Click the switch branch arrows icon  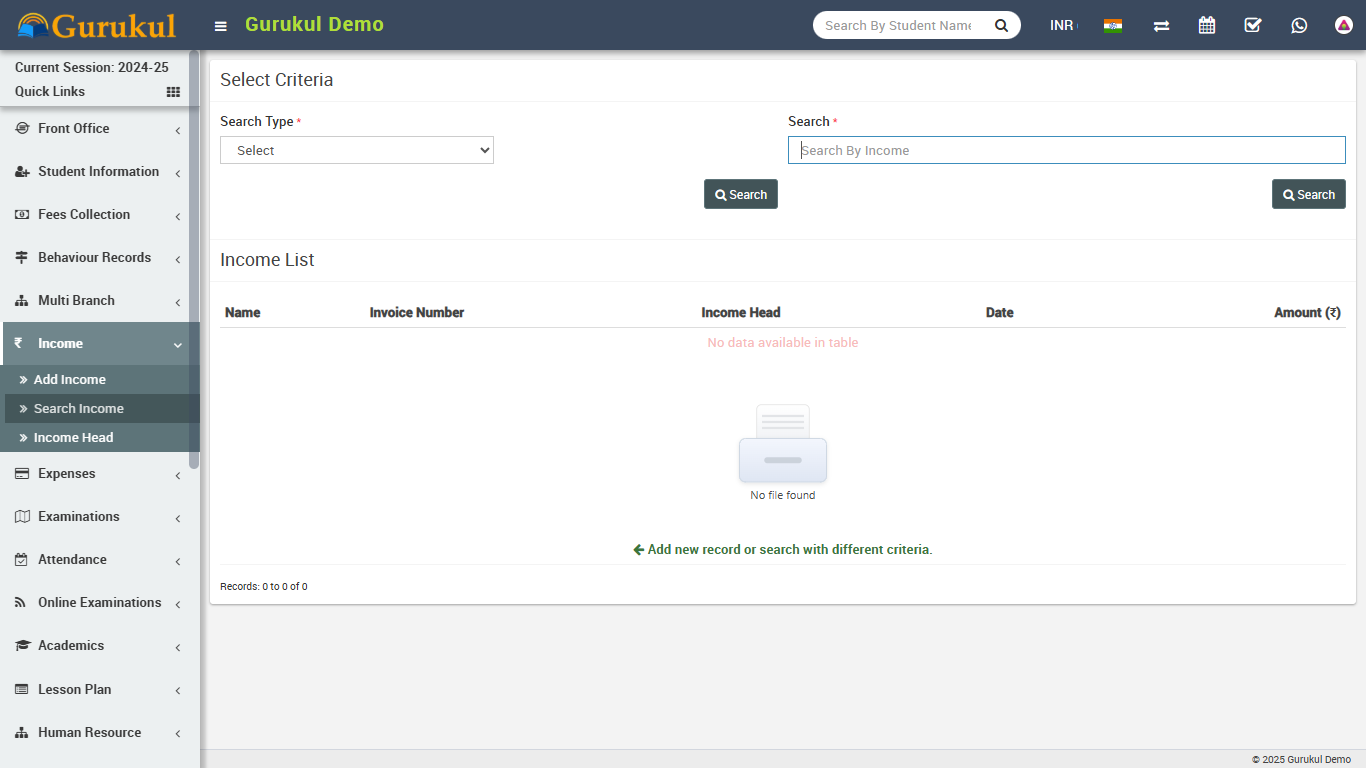(x=1161, y=26)
